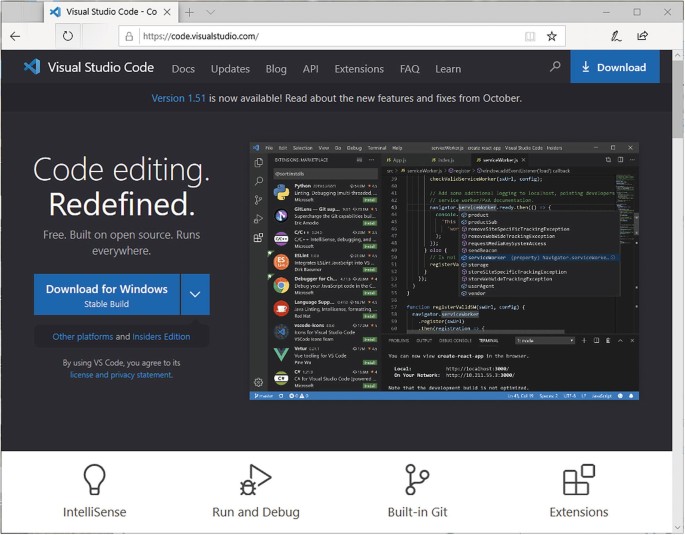
Task: Click the Extensions blocks icon
Action: pyautogui.click(x=578, y=480)
